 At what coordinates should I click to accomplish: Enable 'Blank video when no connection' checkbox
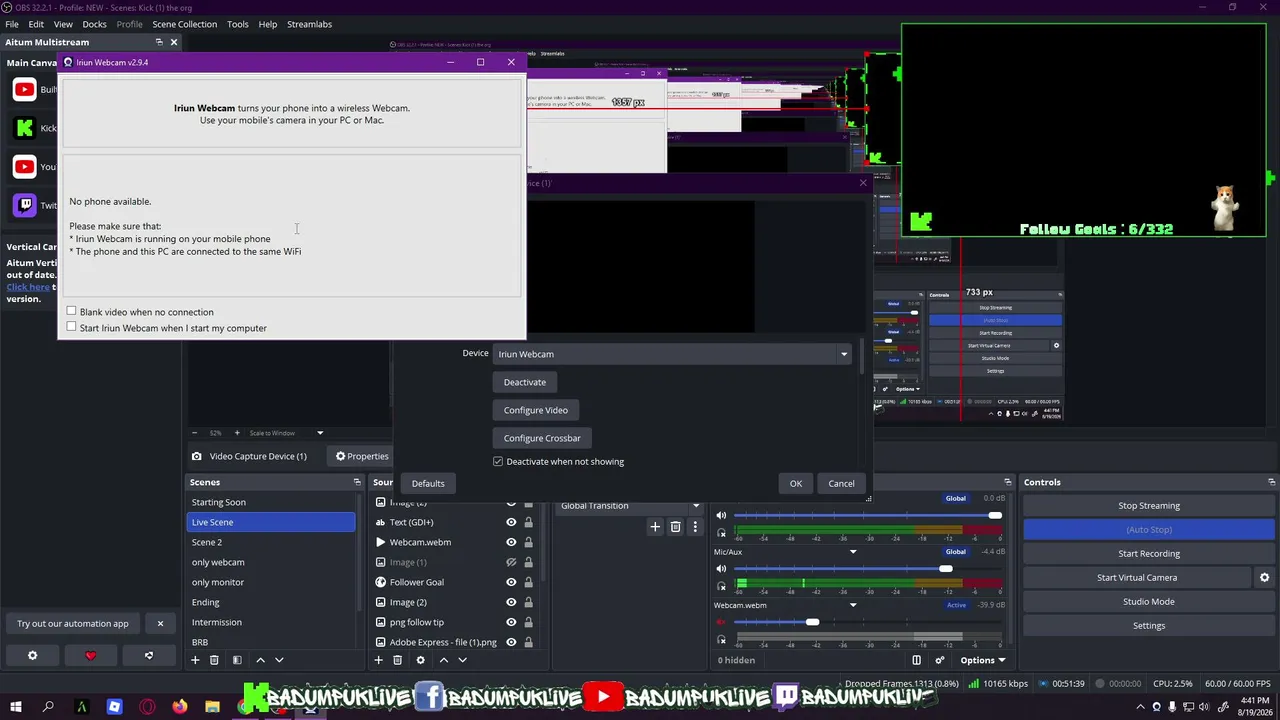coord(71,312)
